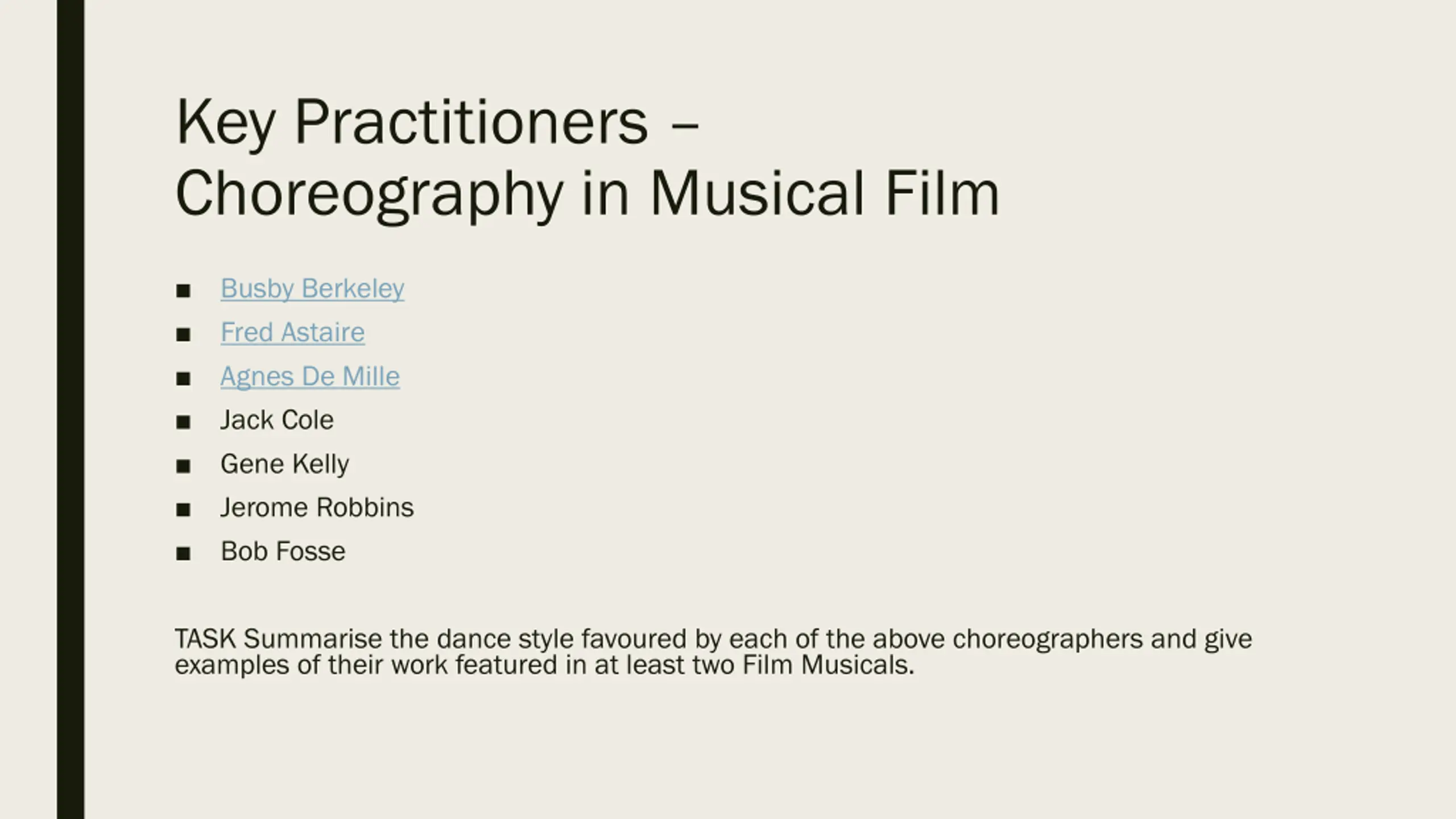
Task: Click the bullet square next to Gene Kelly
Action: (x=183, y=466)
